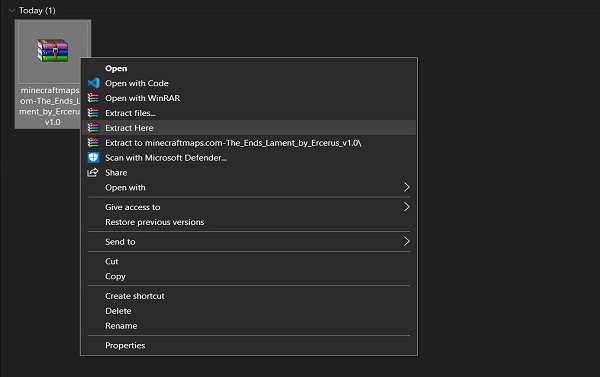Viewport: 600px width, 377px height.
Task: Collapse the Today (1) group chevron
Action: pos(12,11)
